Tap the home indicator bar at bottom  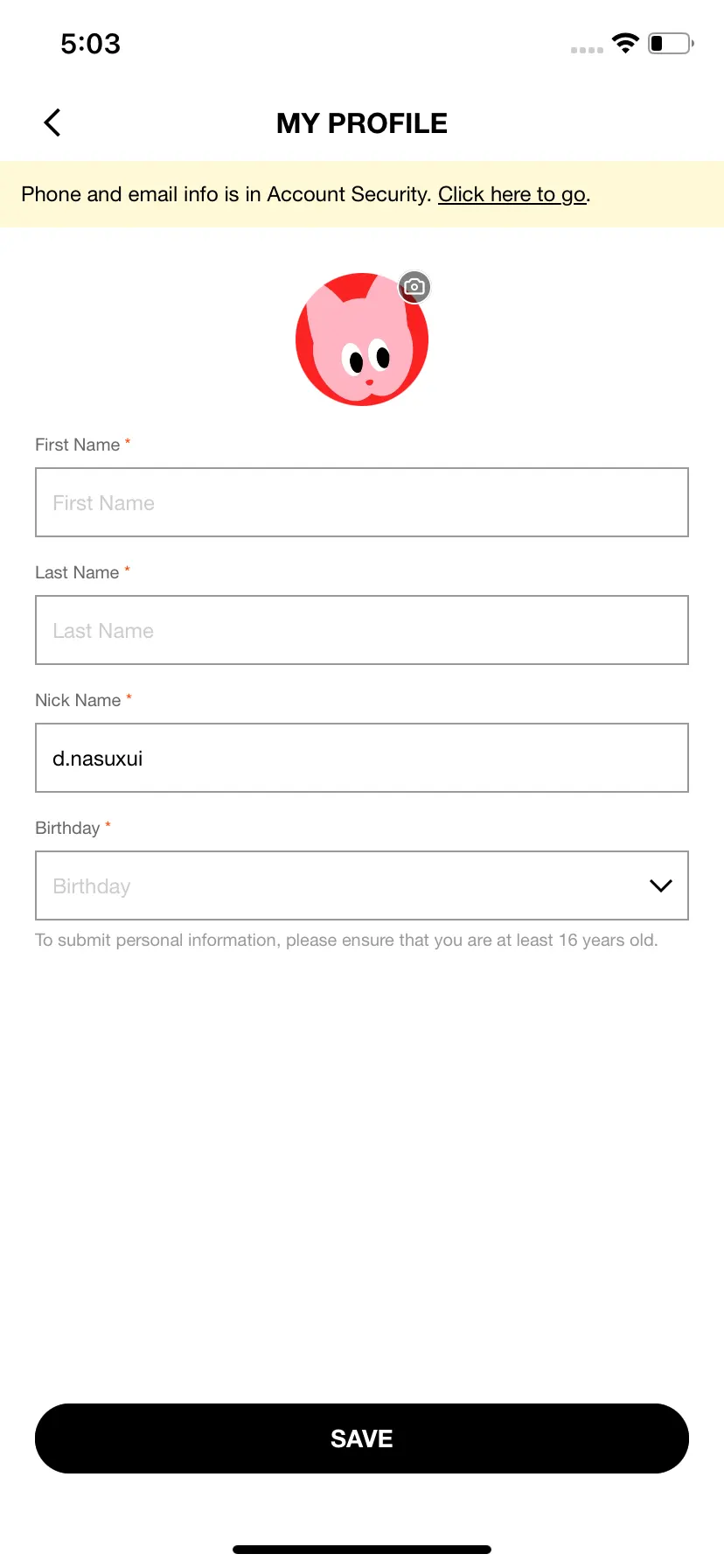tap(362, 1550)
